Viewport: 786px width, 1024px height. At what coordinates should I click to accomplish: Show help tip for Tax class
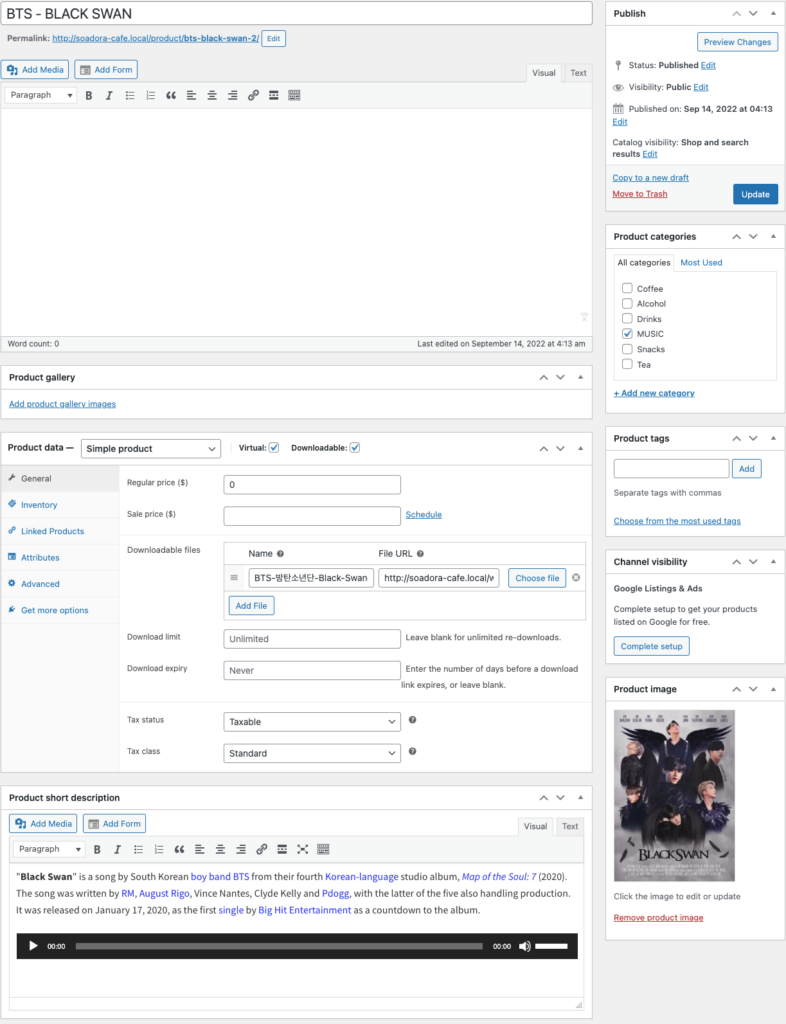(413, 751)
